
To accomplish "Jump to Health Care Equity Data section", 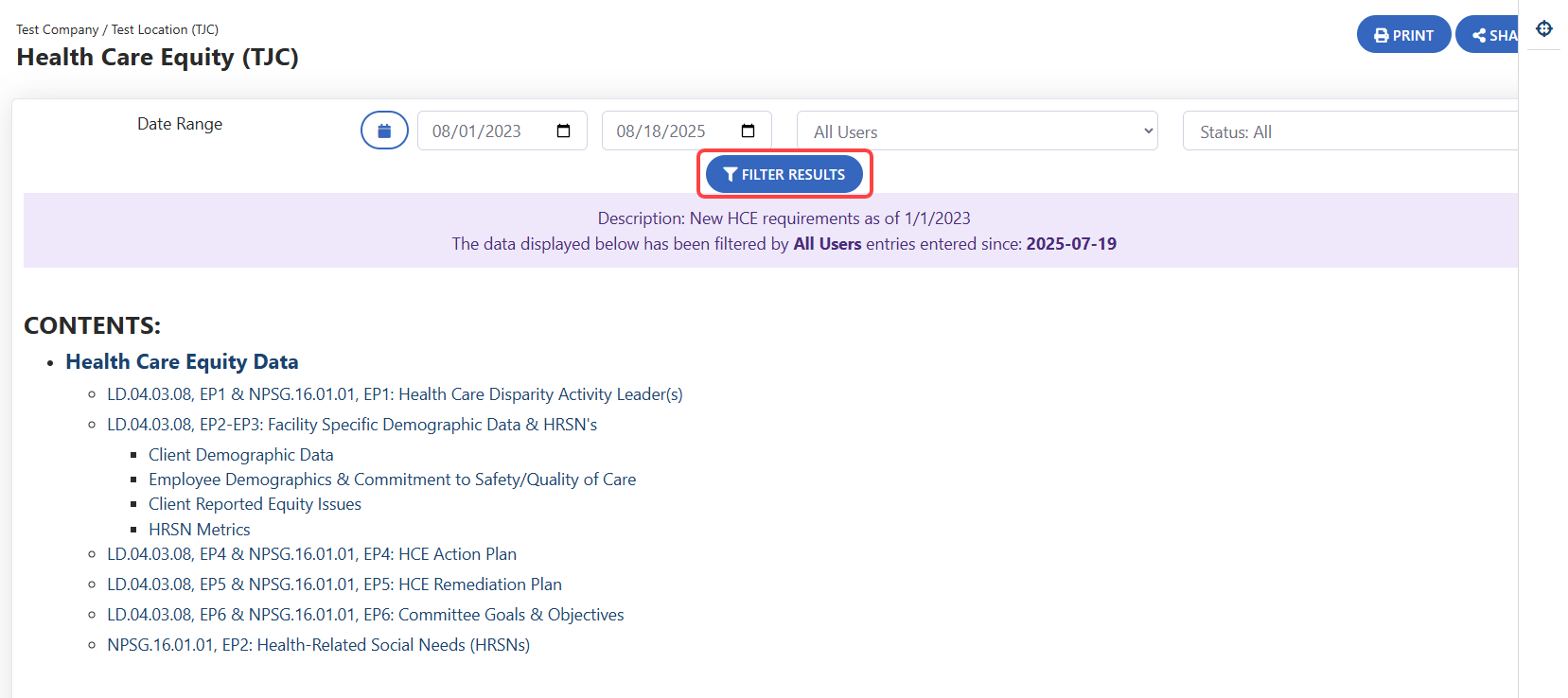I will 182,361.
